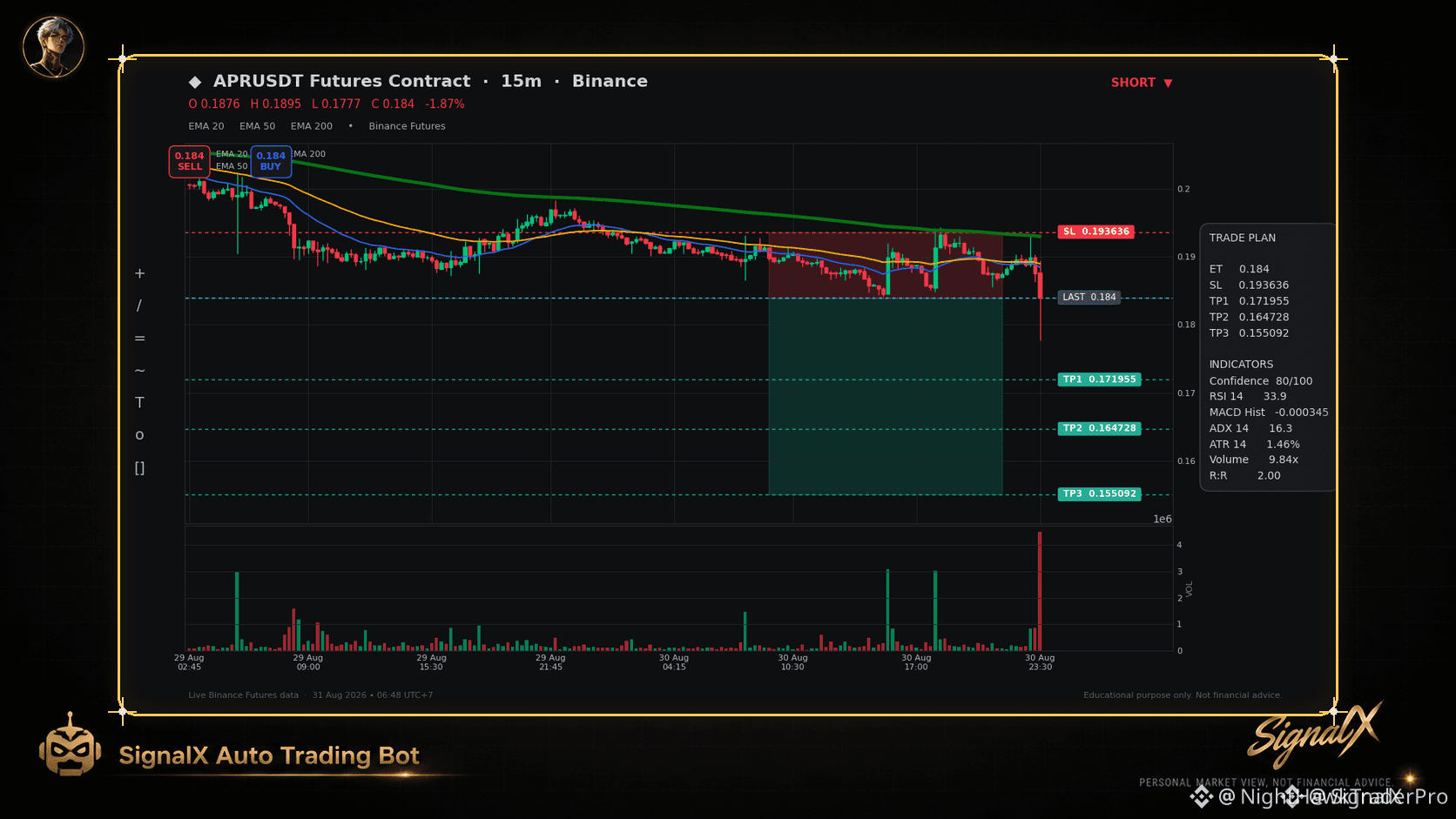Click the Volume 9.84x row

[x=1253, y=460]
